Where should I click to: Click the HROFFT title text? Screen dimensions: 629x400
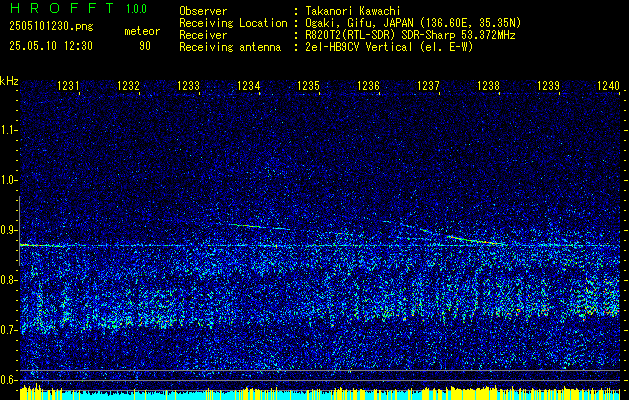61,8
